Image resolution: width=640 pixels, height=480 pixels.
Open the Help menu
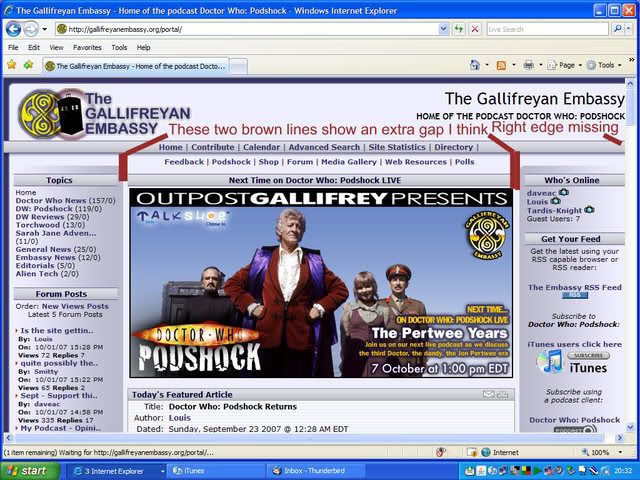tap(143, 47)
